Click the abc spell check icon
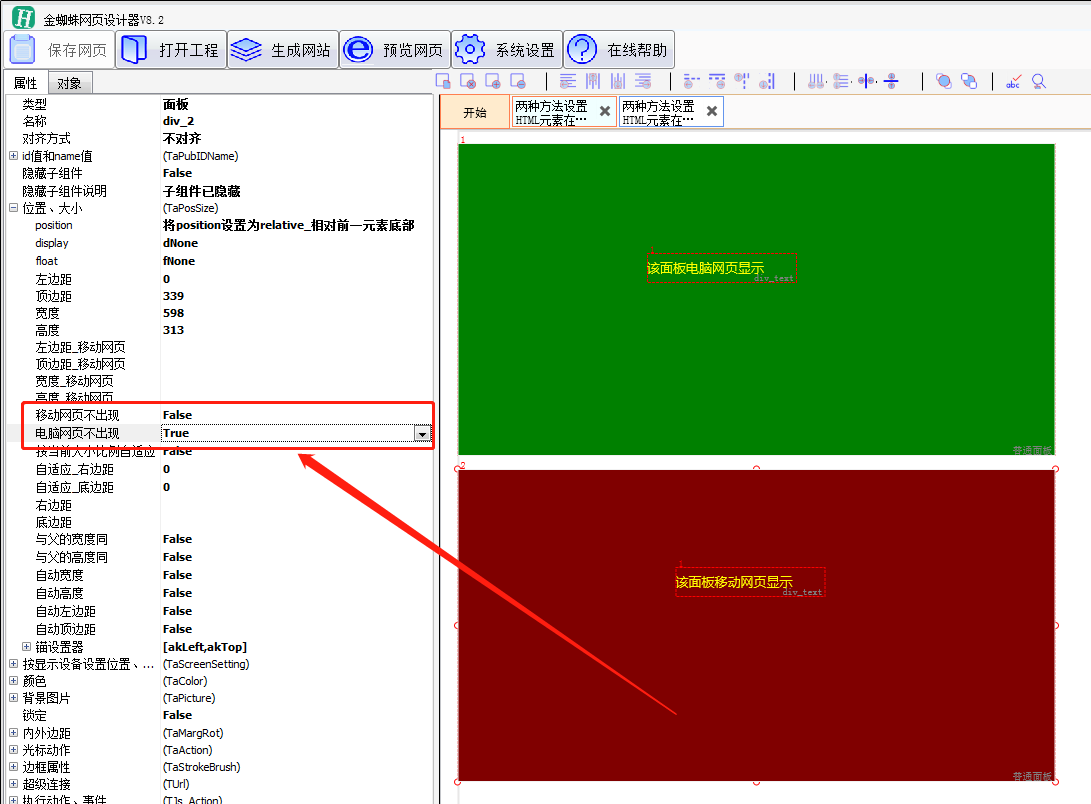Viewport: 1091px width, 804px height. point(1014,81)
